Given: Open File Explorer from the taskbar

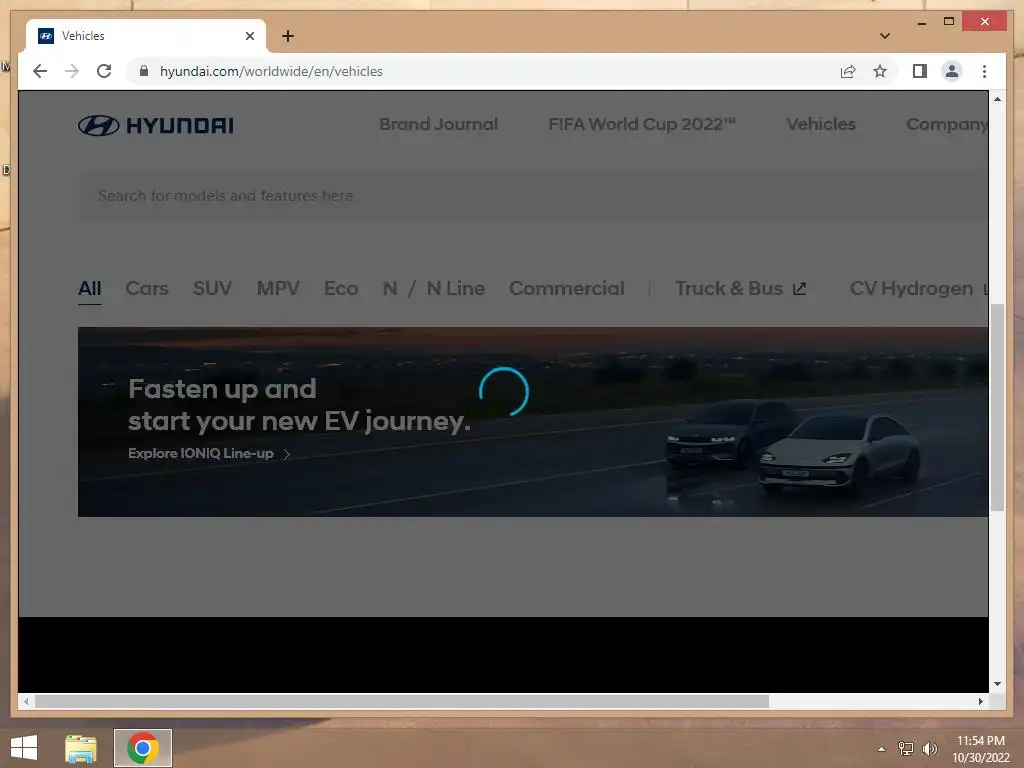Looking at the screenshot, I should 81,748.
